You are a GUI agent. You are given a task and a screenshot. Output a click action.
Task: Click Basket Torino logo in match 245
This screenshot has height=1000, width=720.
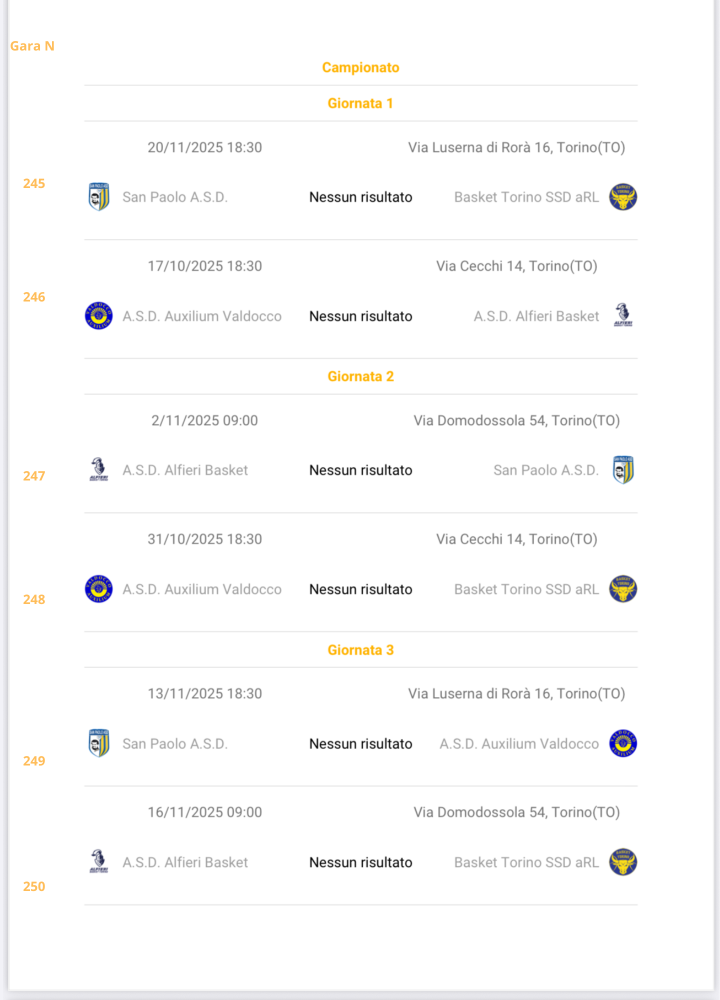(x=623, y=197)
